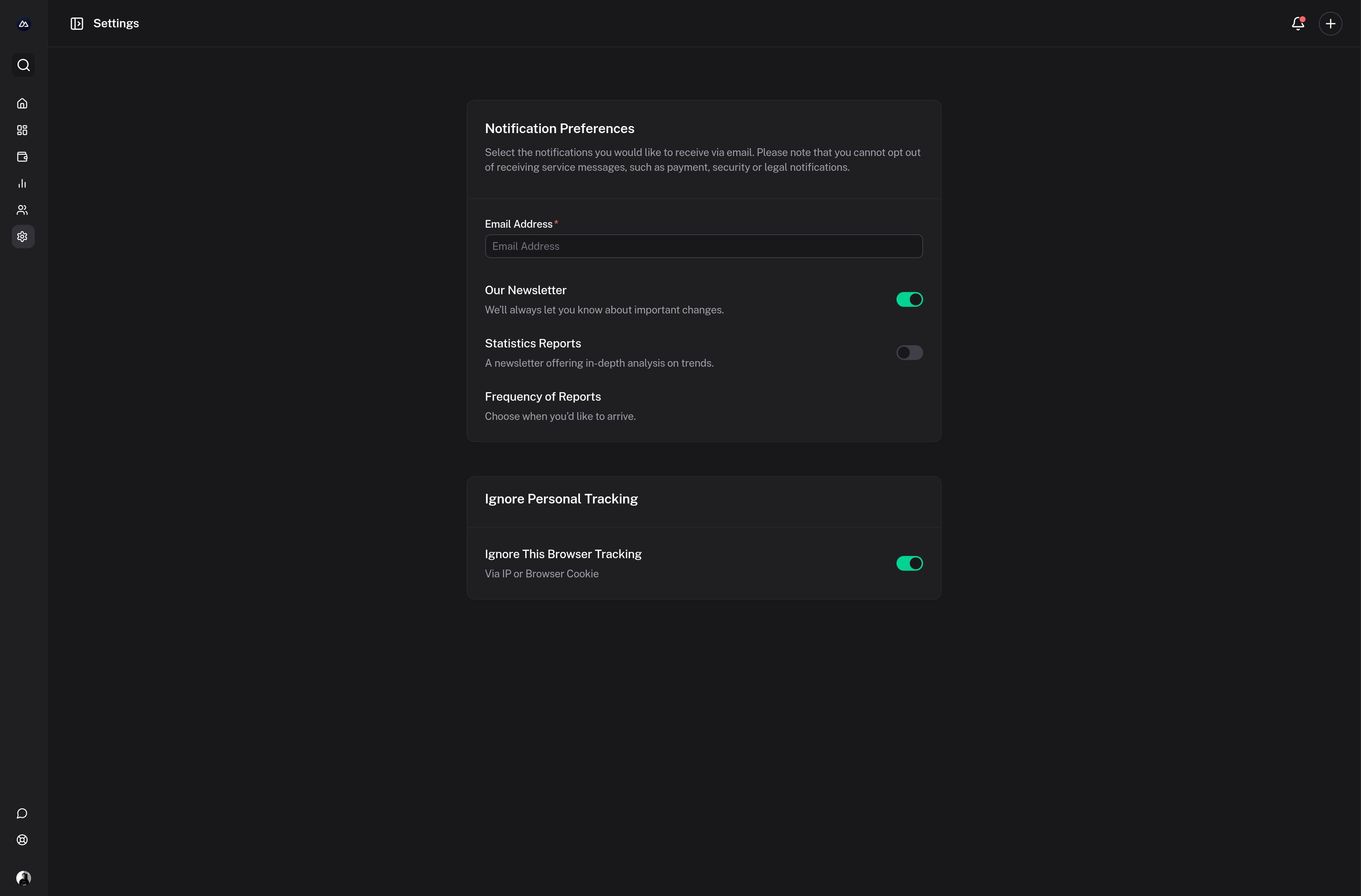Open analytics bar chart icon
Screen dimensions: 1361x896
pos(22,183)
